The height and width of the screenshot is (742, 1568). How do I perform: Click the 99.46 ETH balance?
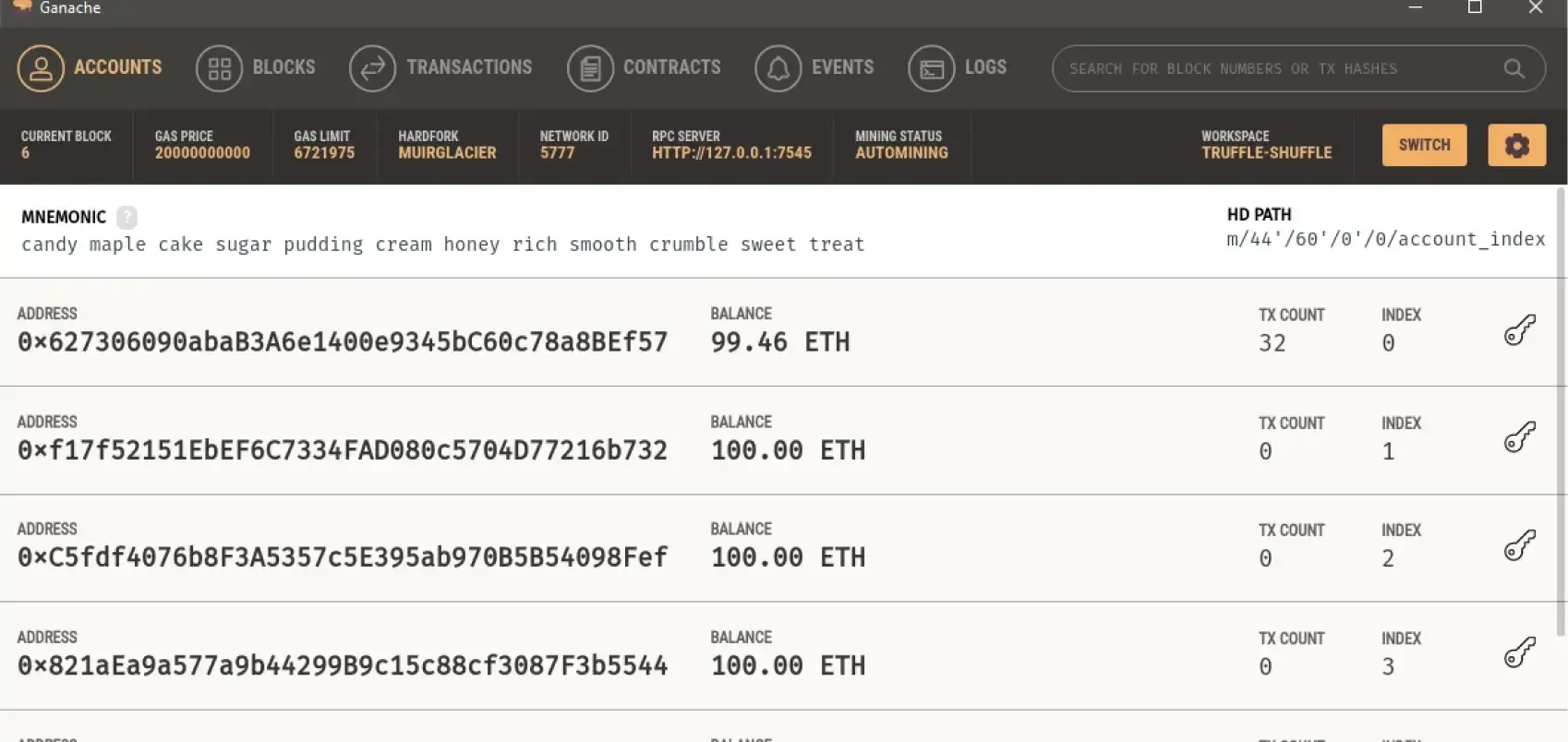pyautogui.click(x=779, y=342)
